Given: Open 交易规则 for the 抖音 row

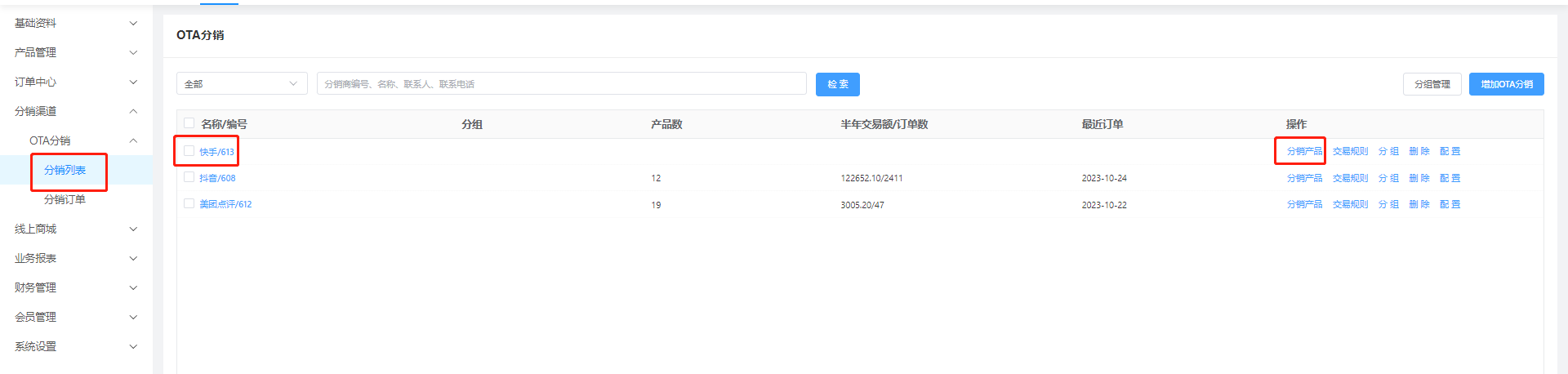Looking at the screenshot, I should (1350, 178).
